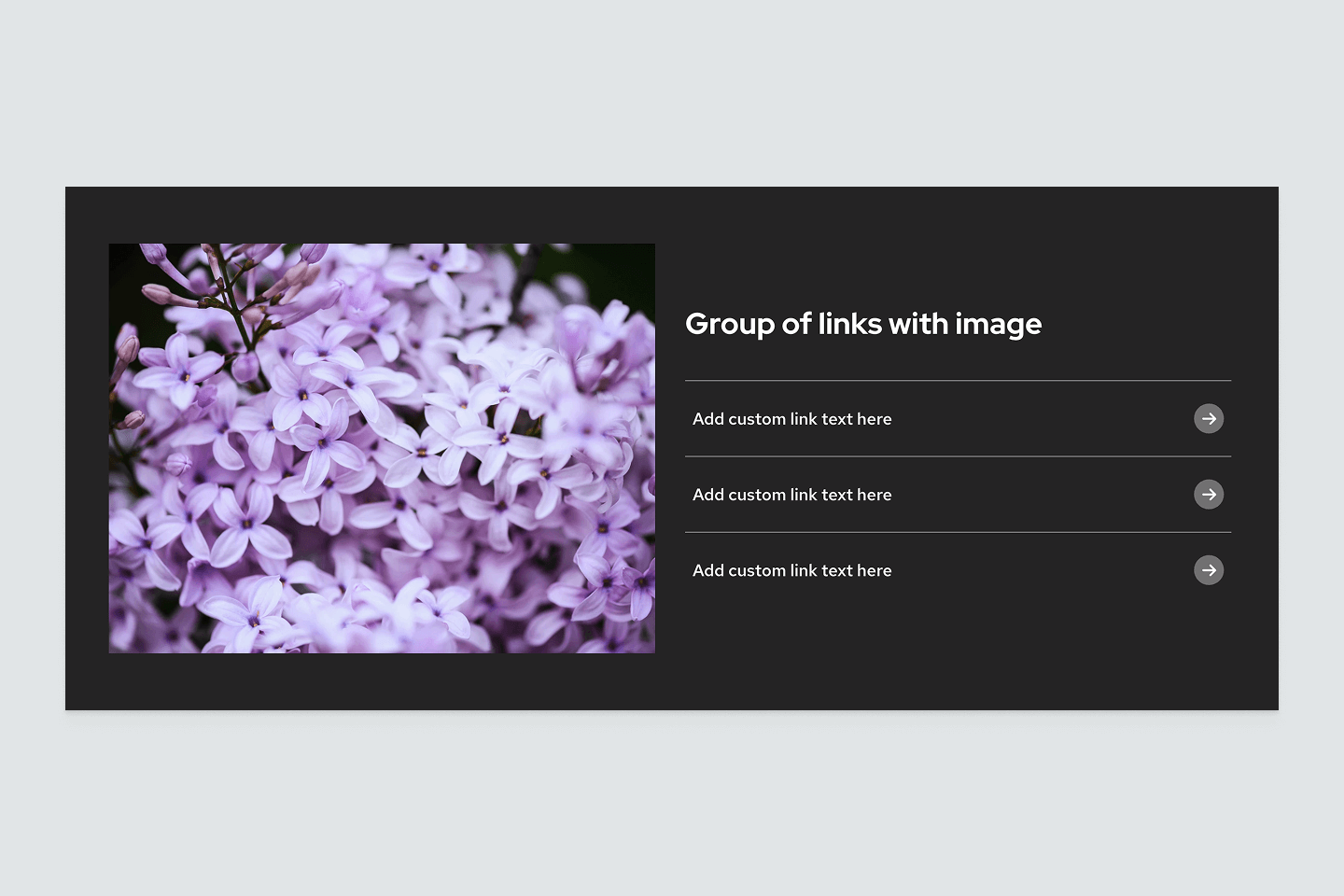
Task: Select the lilac flowers image
Action: pos(382,448)
